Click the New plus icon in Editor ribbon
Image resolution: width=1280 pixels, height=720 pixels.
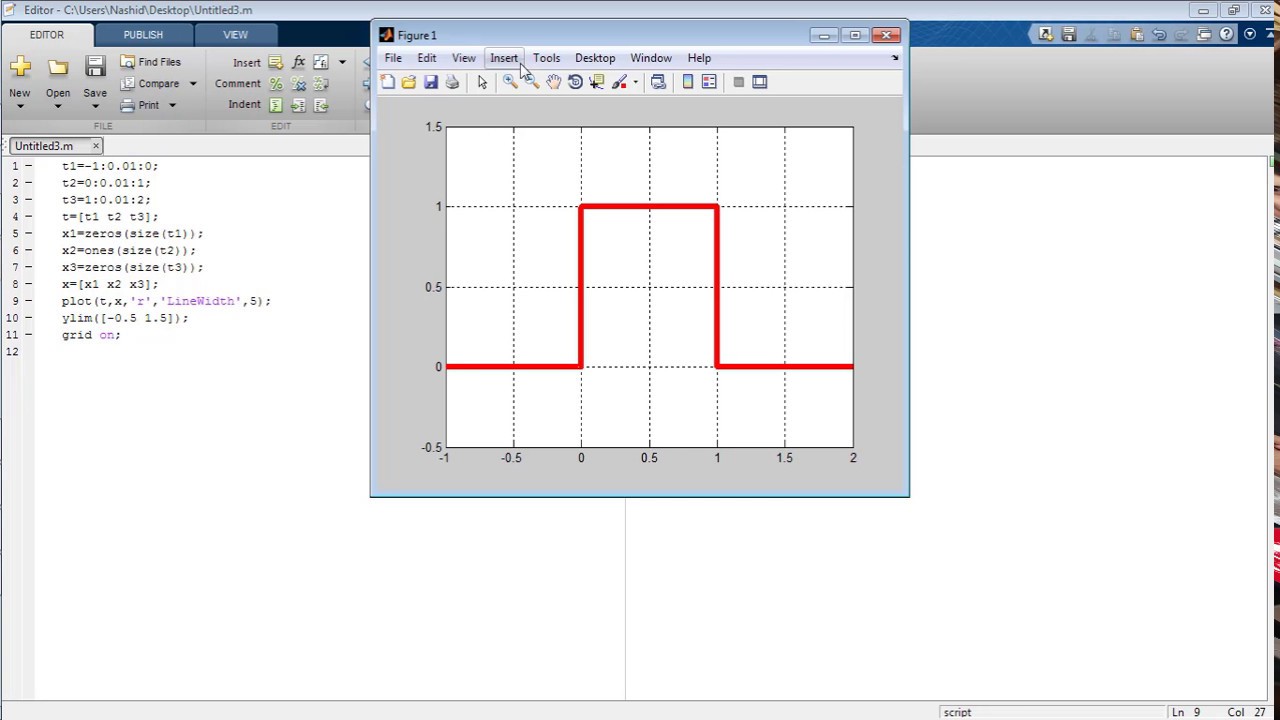(x=20, y=67)
